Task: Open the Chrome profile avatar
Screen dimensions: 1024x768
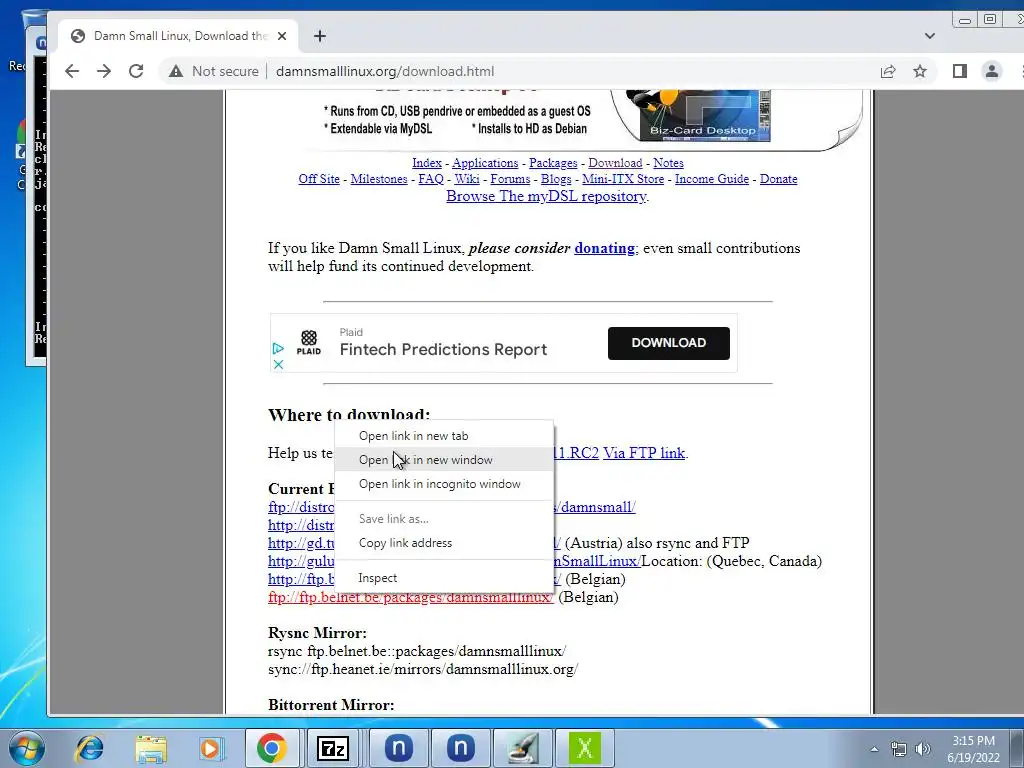Action: click(x=991, y=71)
